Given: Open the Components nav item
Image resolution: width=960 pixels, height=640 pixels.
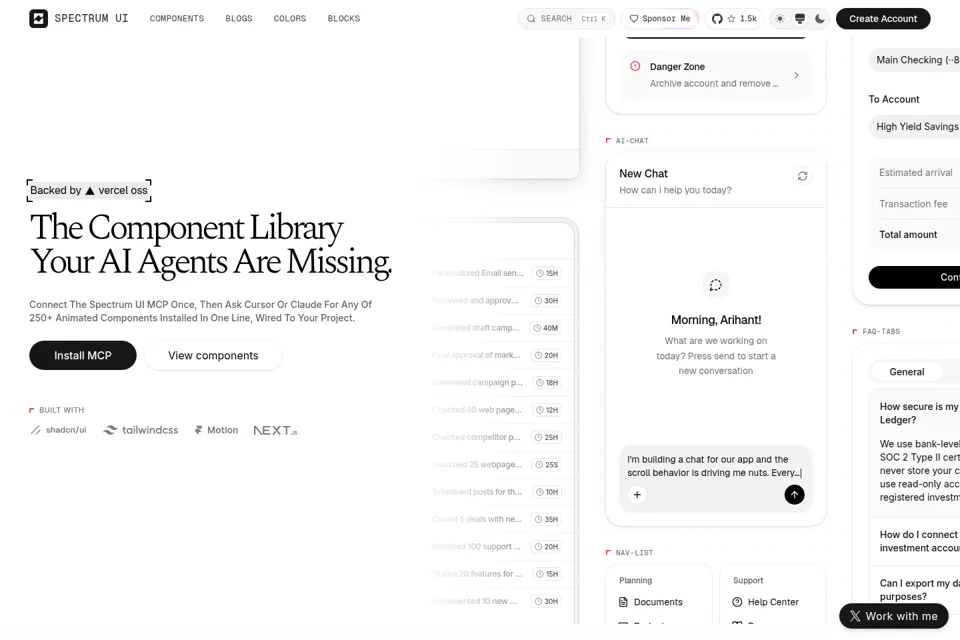Looking at the screenshot, I should [177, 18].
